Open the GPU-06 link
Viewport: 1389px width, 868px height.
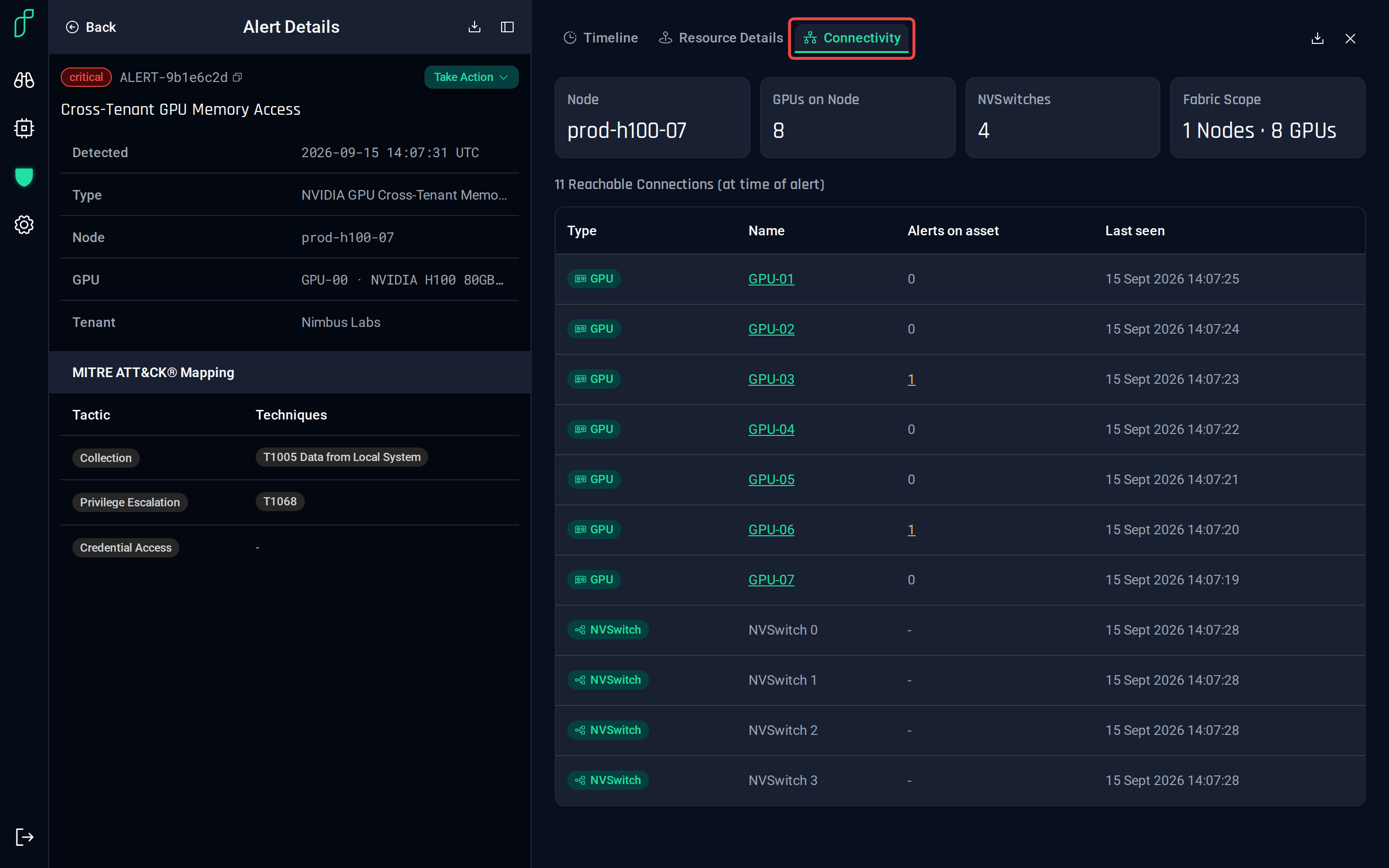tap(771, 529)
